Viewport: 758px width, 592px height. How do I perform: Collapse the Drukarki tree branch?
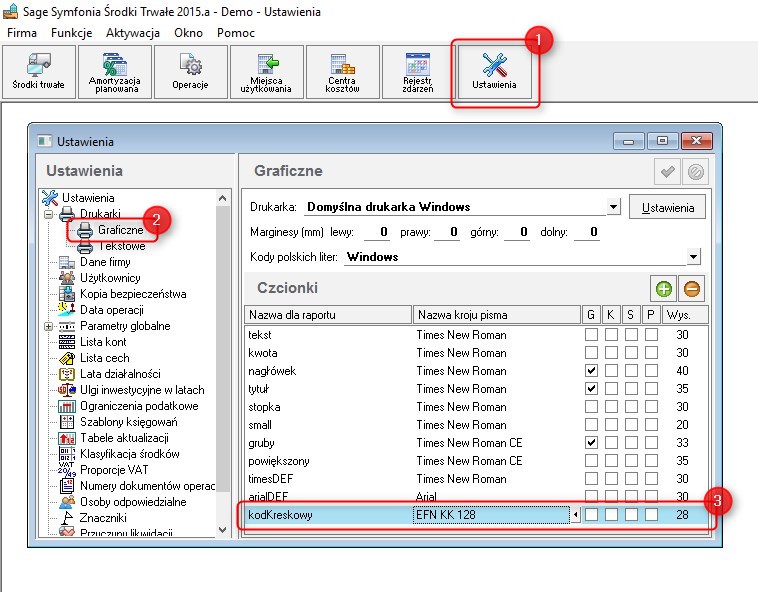coord(48,214)
